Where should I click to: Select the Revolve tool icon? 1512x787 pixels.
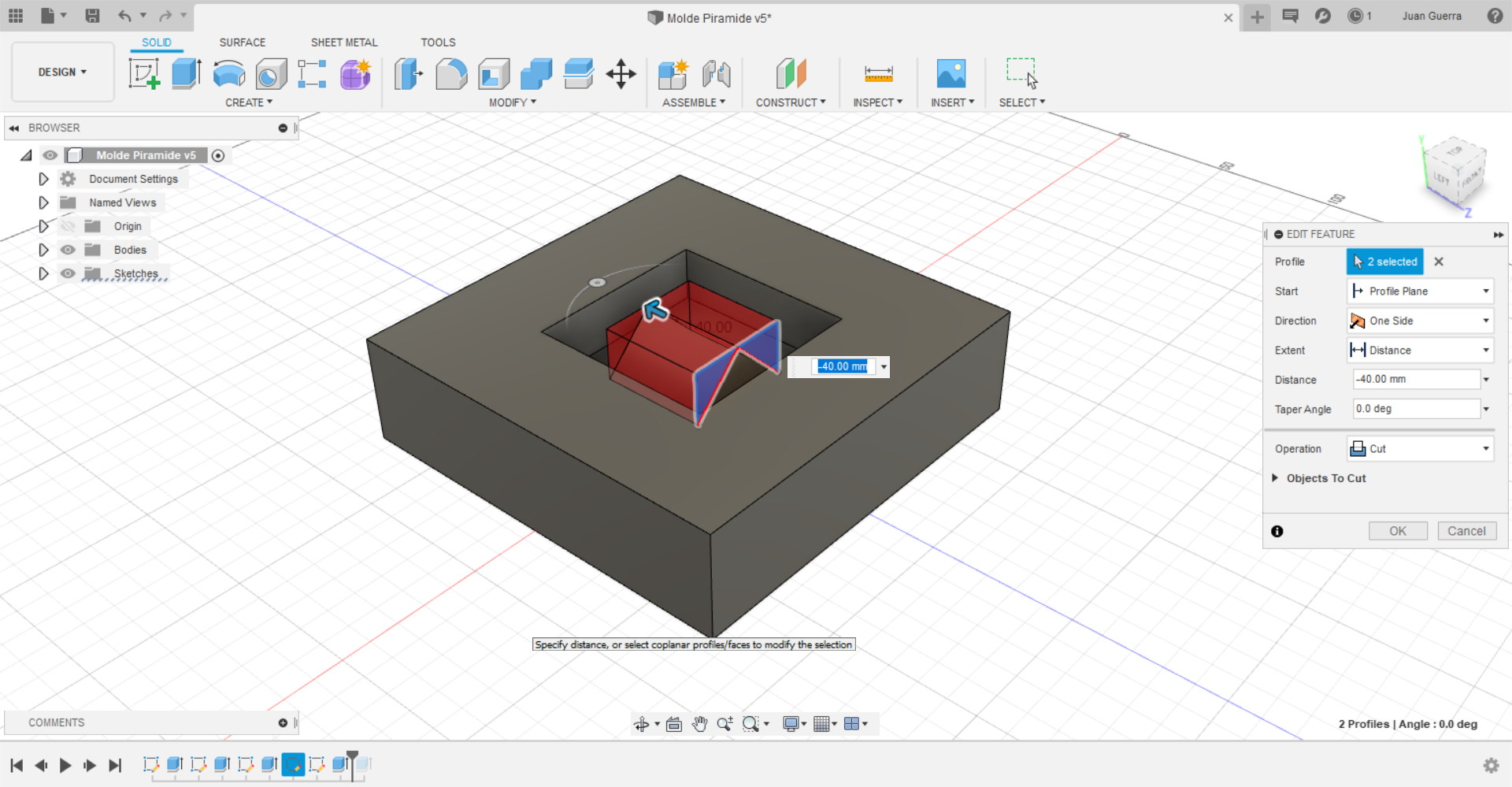pyautogui.click(x=229, y=74)
